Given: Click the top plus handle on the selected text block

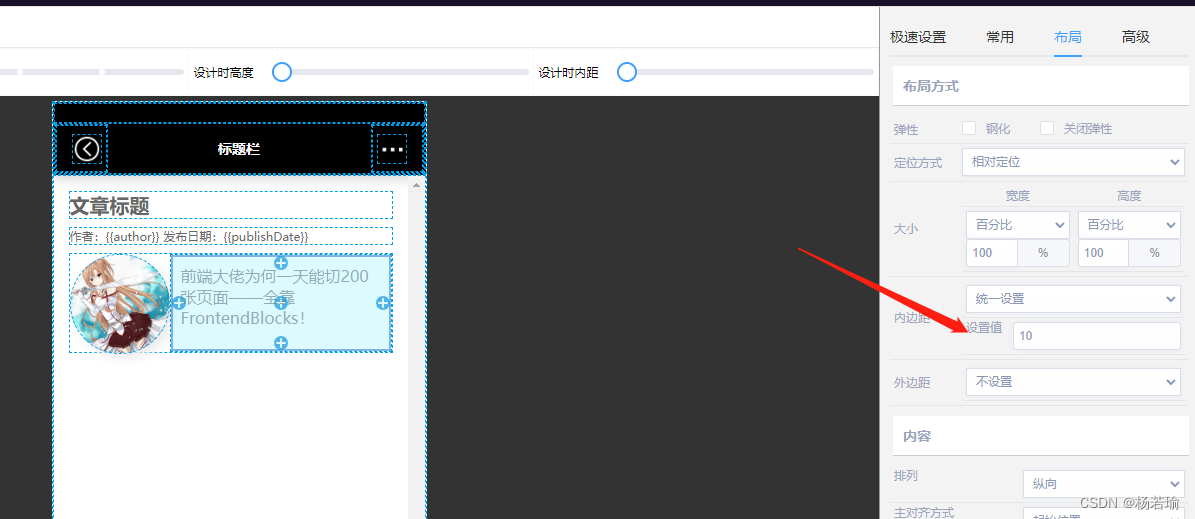Looking at the screenshot, I should (281, 263).
